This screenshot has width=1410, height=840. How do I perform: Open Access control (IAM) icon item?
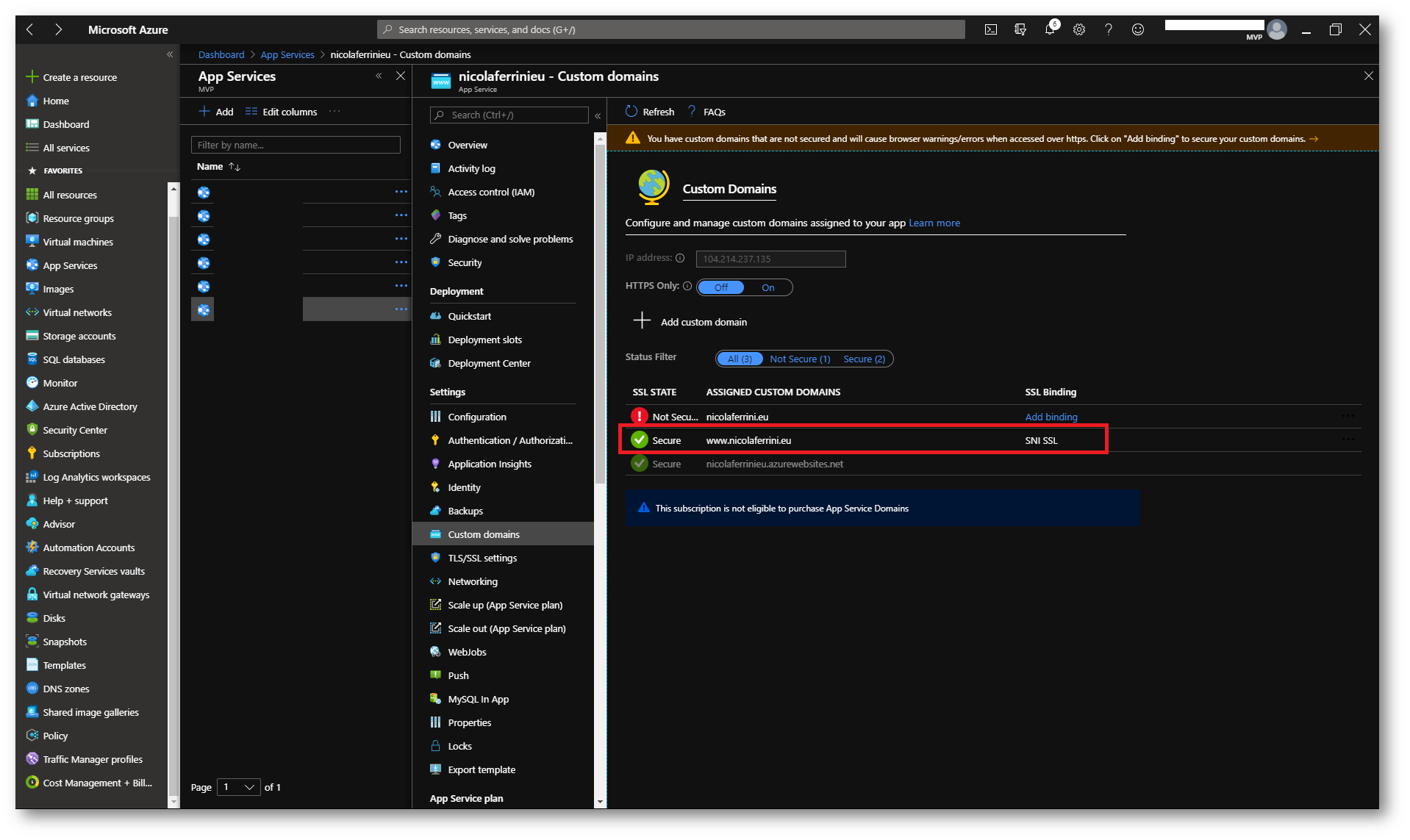[435, 192]
